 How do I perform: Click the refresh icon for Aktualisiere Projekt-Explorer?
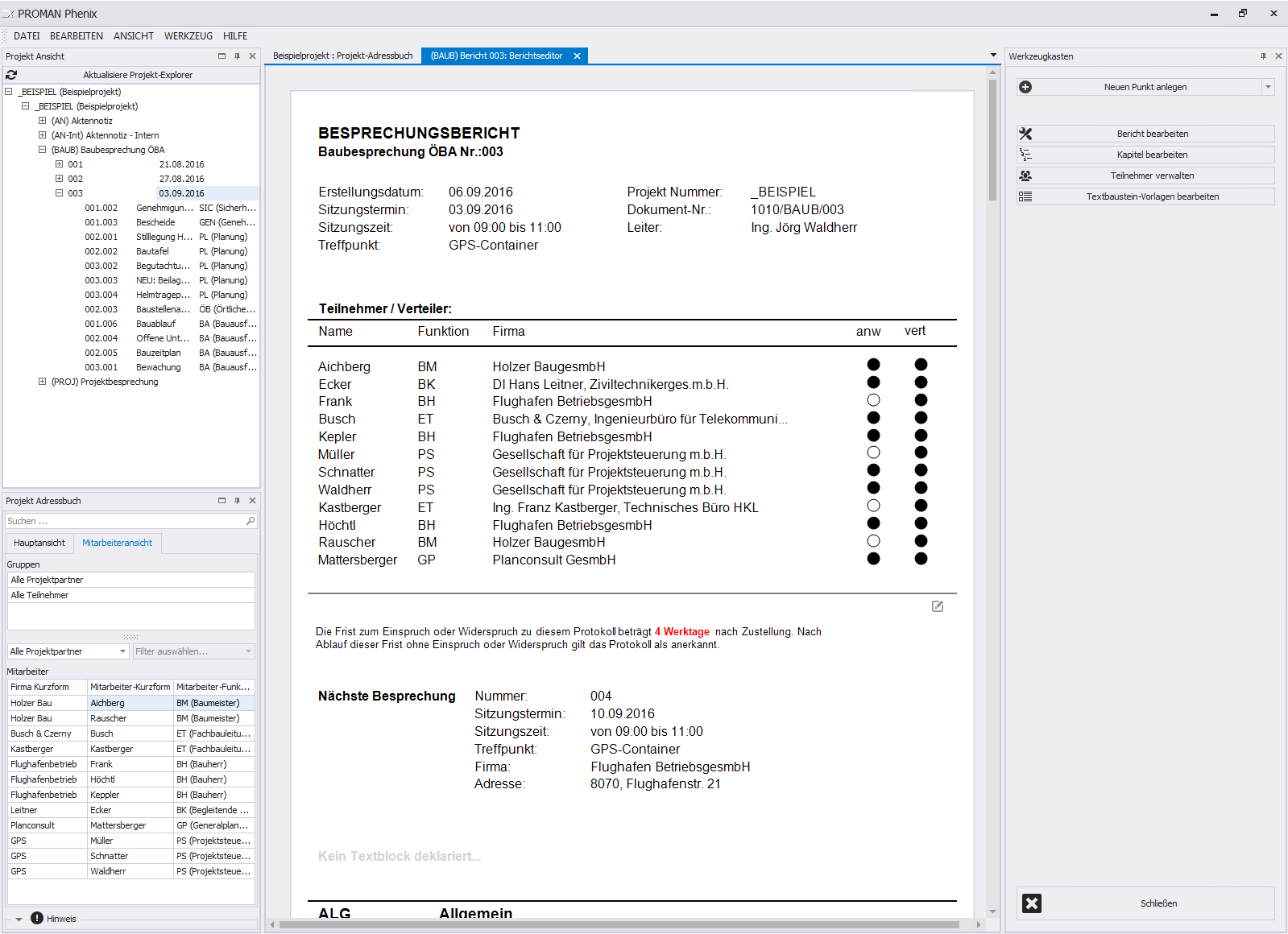(11, 75)
